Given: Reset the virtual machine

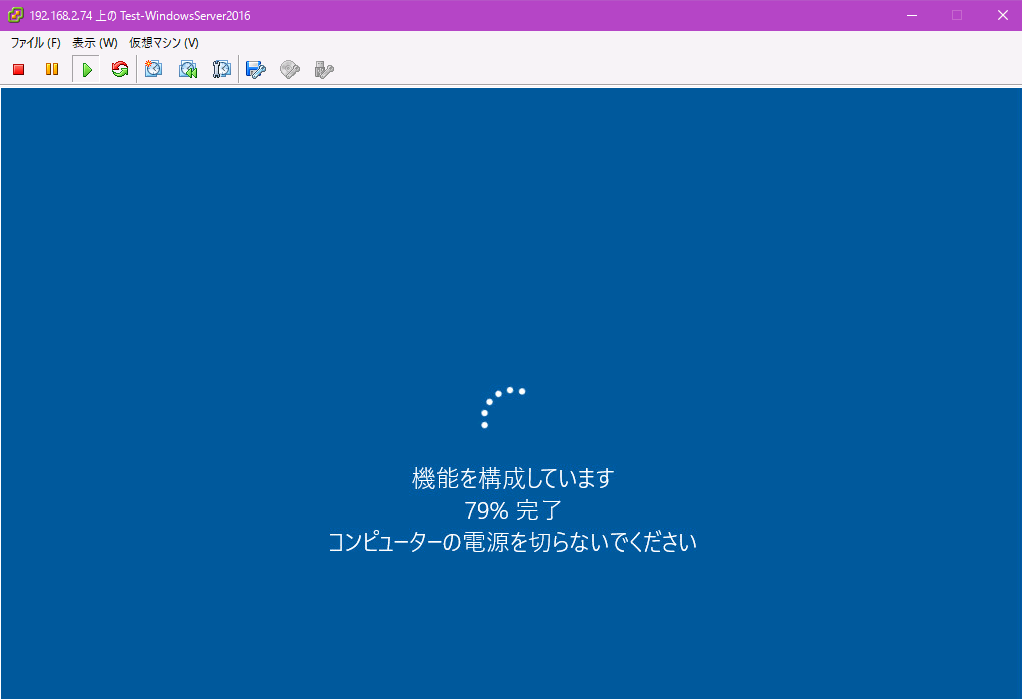Looking at the screenshot, I should [x=119, y=69].
